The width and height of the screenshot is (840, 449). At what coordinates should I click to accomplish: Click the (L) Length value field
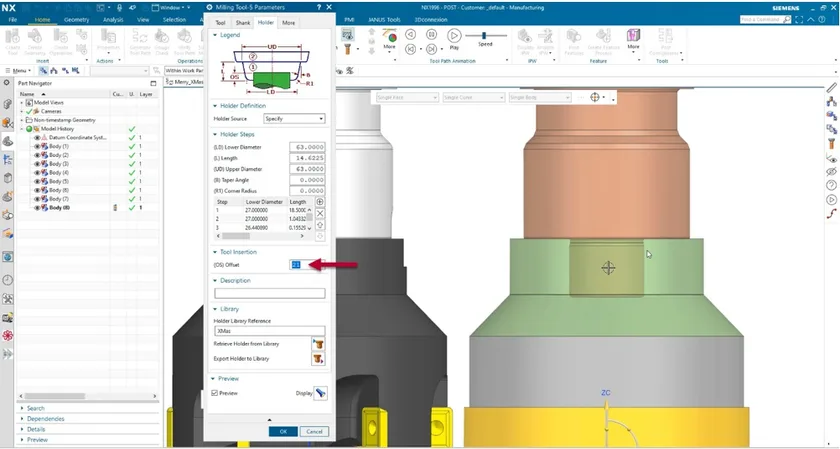(x=307, y=158)
